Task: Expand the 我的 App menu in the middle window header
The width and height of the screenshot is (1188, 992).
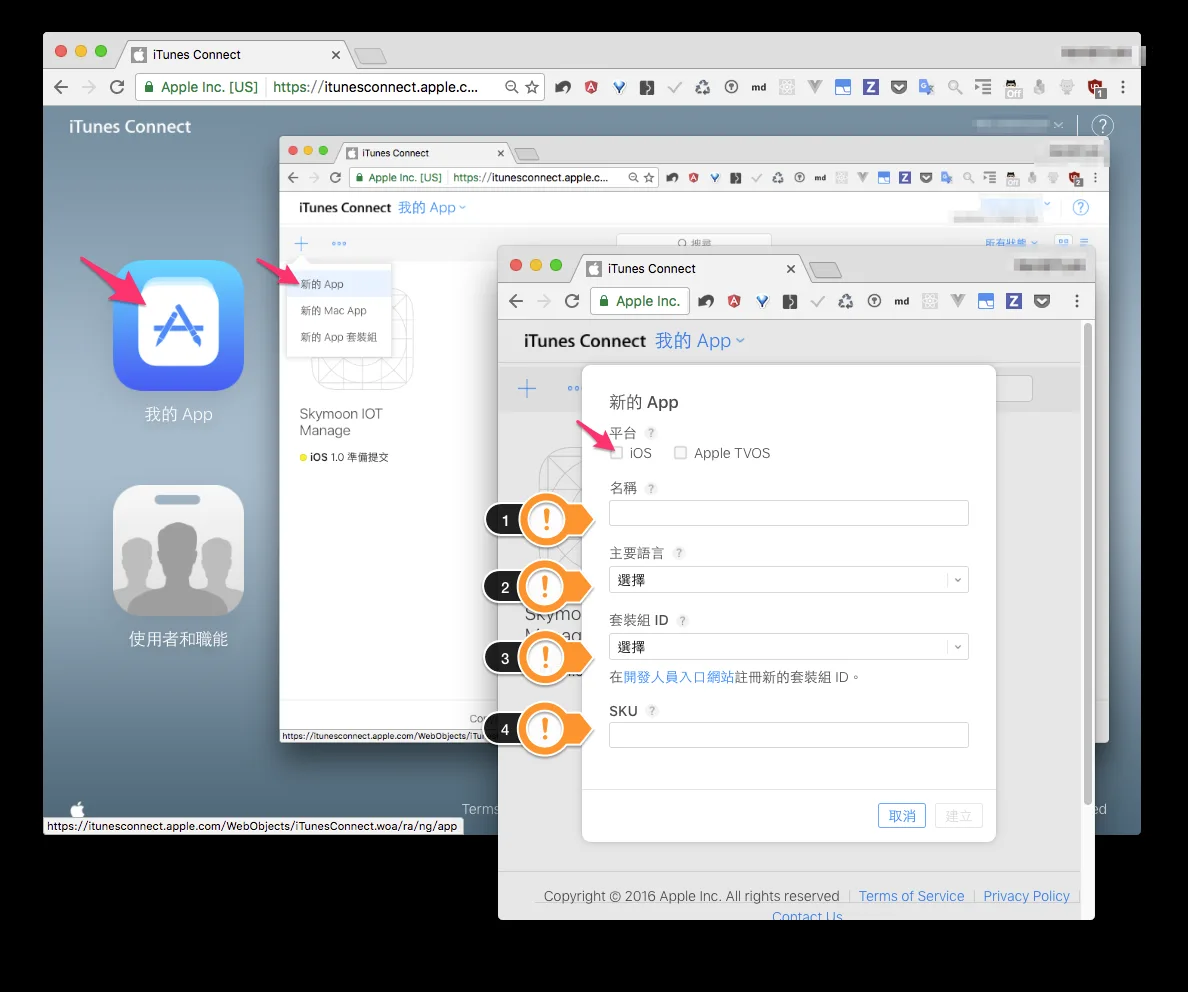Action: pyautogui.click(x=432, y=208)
